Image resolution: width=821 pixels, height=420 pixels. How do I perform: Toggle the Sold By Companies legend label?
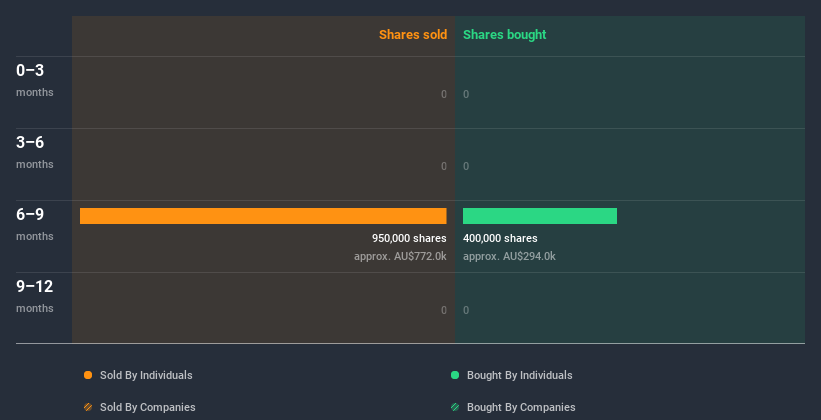coord(148,407)
